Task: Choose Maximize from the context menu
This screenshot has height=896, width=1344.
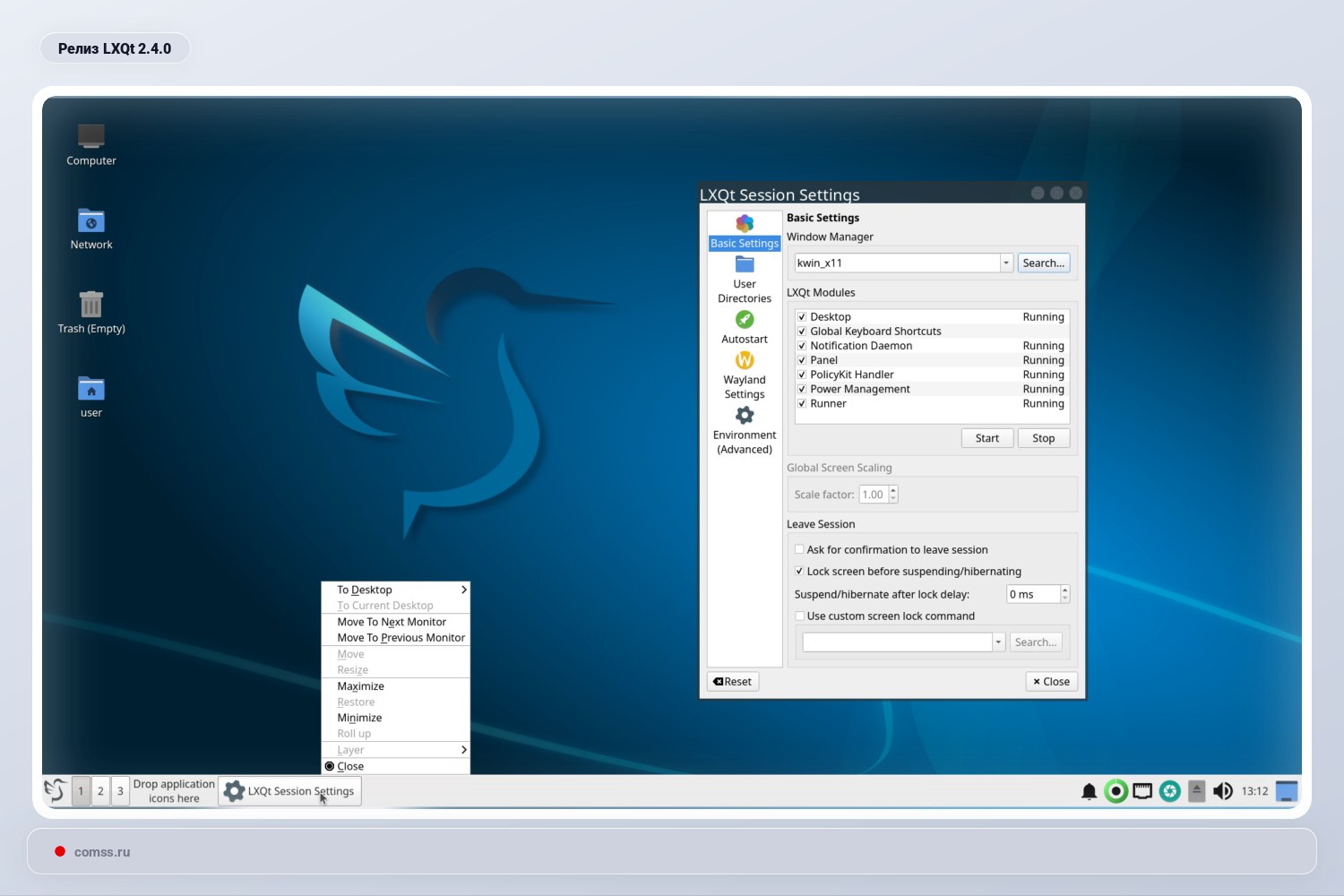Action: [x=361, y=686]
